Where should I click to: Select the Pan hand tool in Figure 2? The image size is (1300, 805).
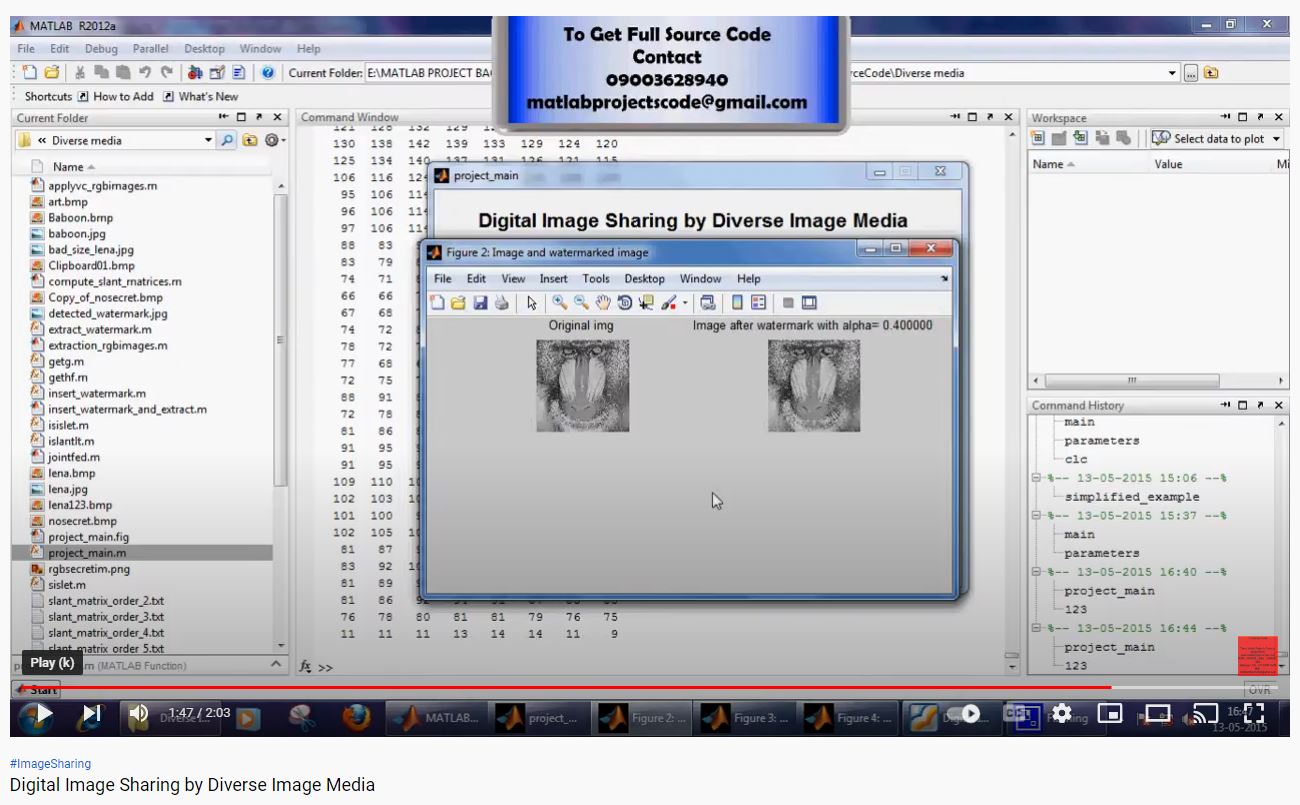click(x=603, y=303)
